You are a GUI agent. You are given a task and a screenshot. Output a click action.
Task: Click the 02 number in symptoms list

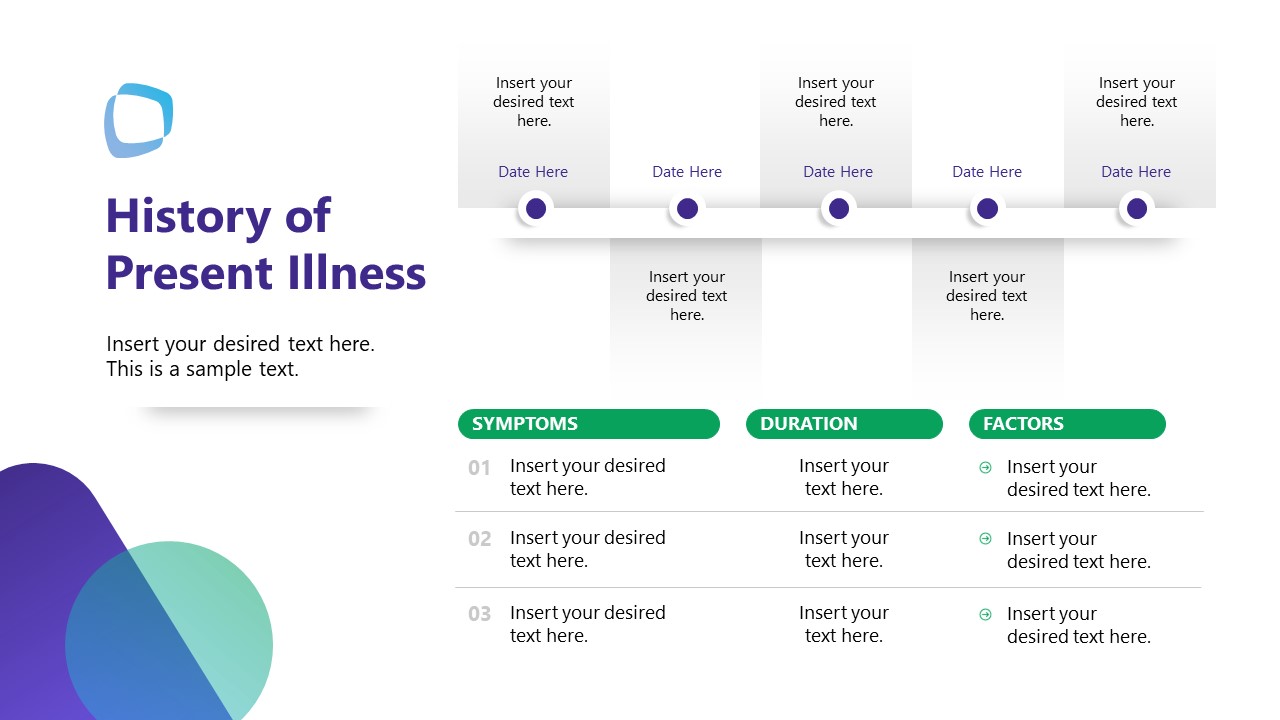tap(480, 539)
